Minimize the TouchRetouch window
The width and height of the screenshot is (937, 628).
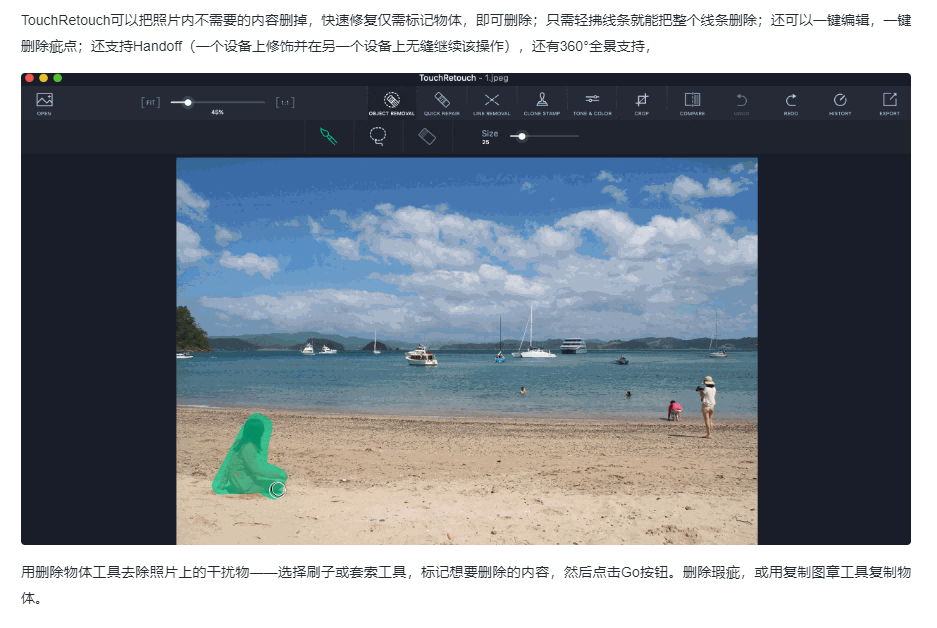[43, 78]
